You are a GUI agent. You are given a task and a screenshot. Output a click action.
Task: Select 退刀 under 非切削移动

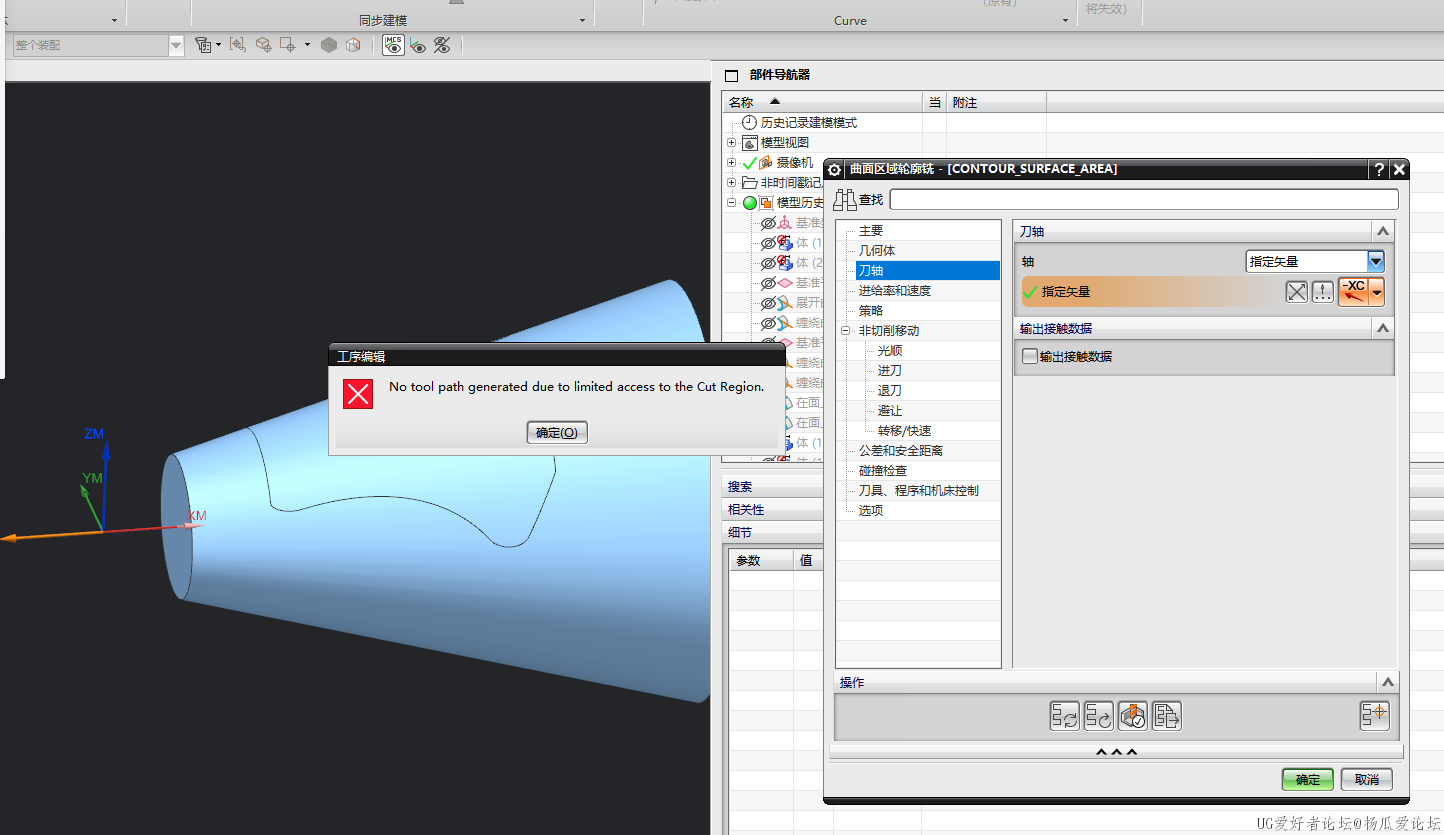[890, 391]
